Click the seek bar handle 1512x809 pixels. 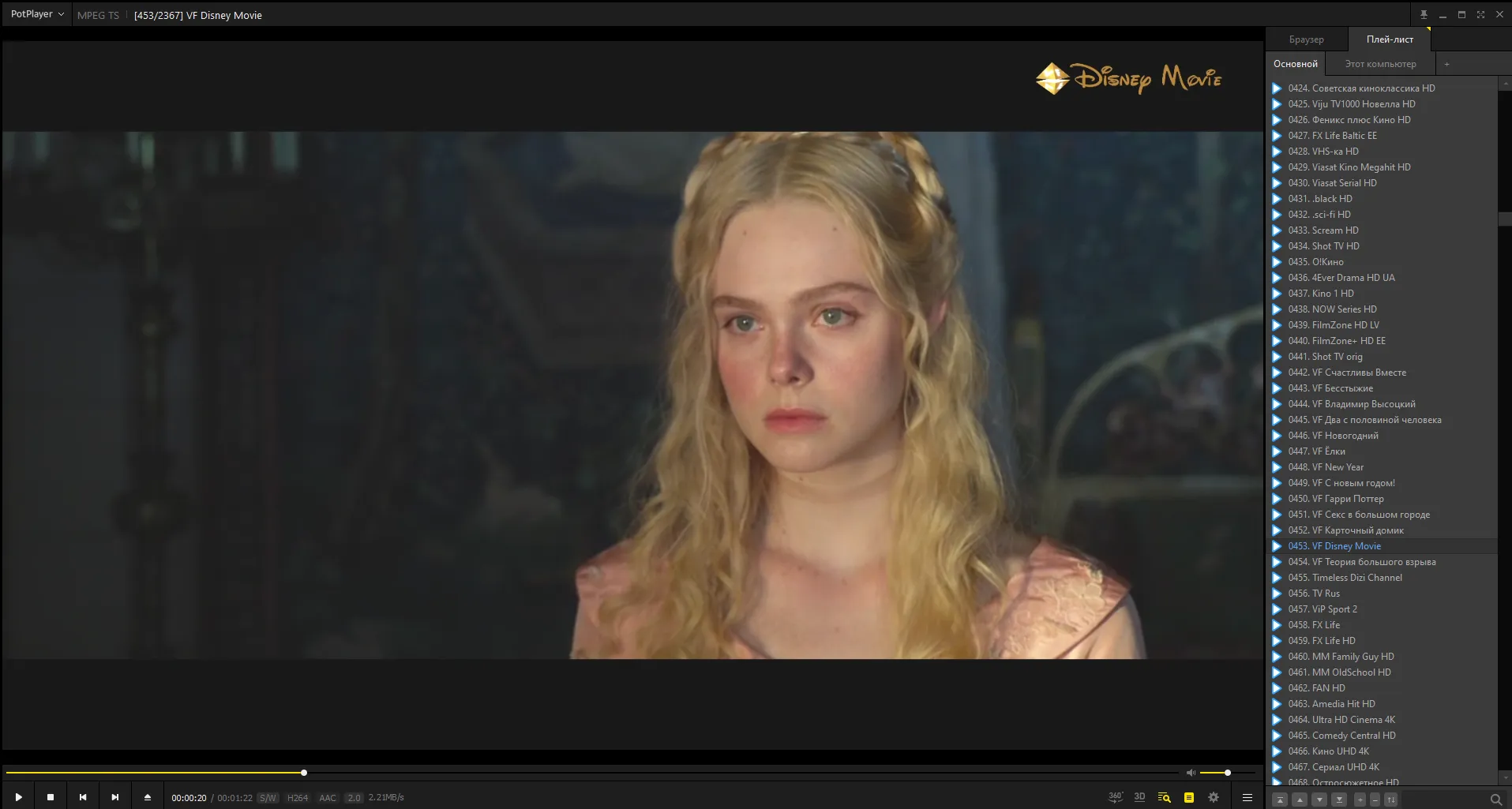pyautogui.click(x=304, y=773)
